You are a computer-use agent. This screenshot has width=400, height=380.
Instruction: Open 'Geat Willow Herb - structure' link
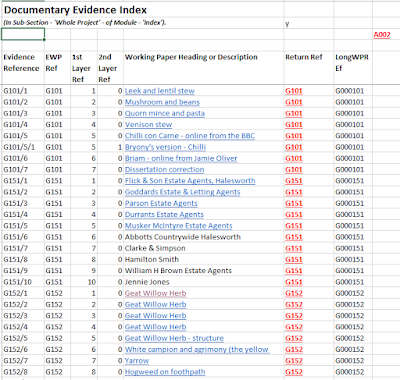coord(174,338)
